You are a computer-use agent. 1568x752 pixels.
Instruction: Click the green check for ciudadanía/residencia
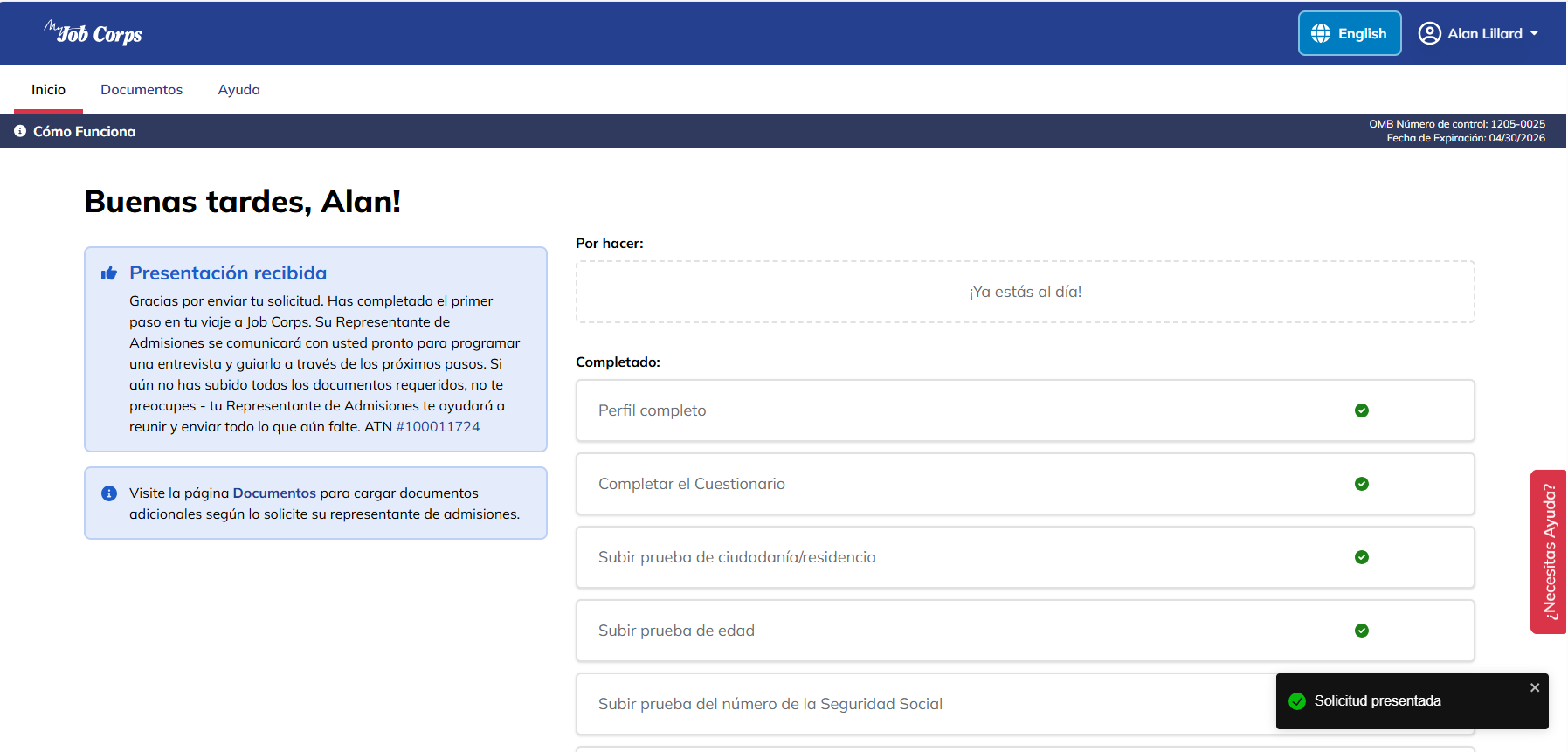pyautogui.click(x=1361, y=557)
